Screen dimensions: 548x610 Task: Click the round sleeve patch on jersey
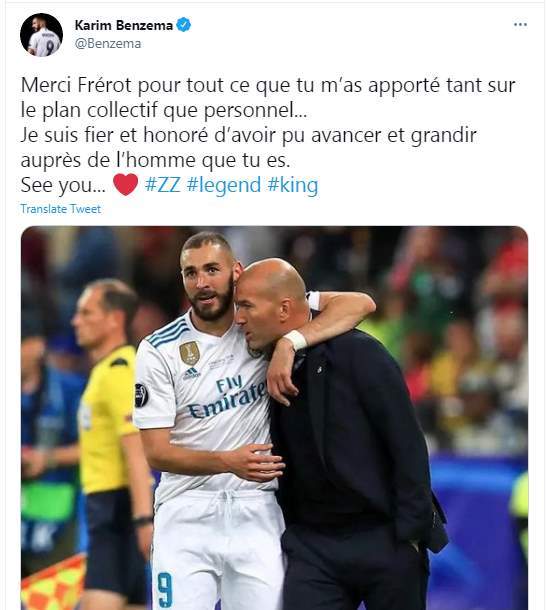[x=141, y=395]
